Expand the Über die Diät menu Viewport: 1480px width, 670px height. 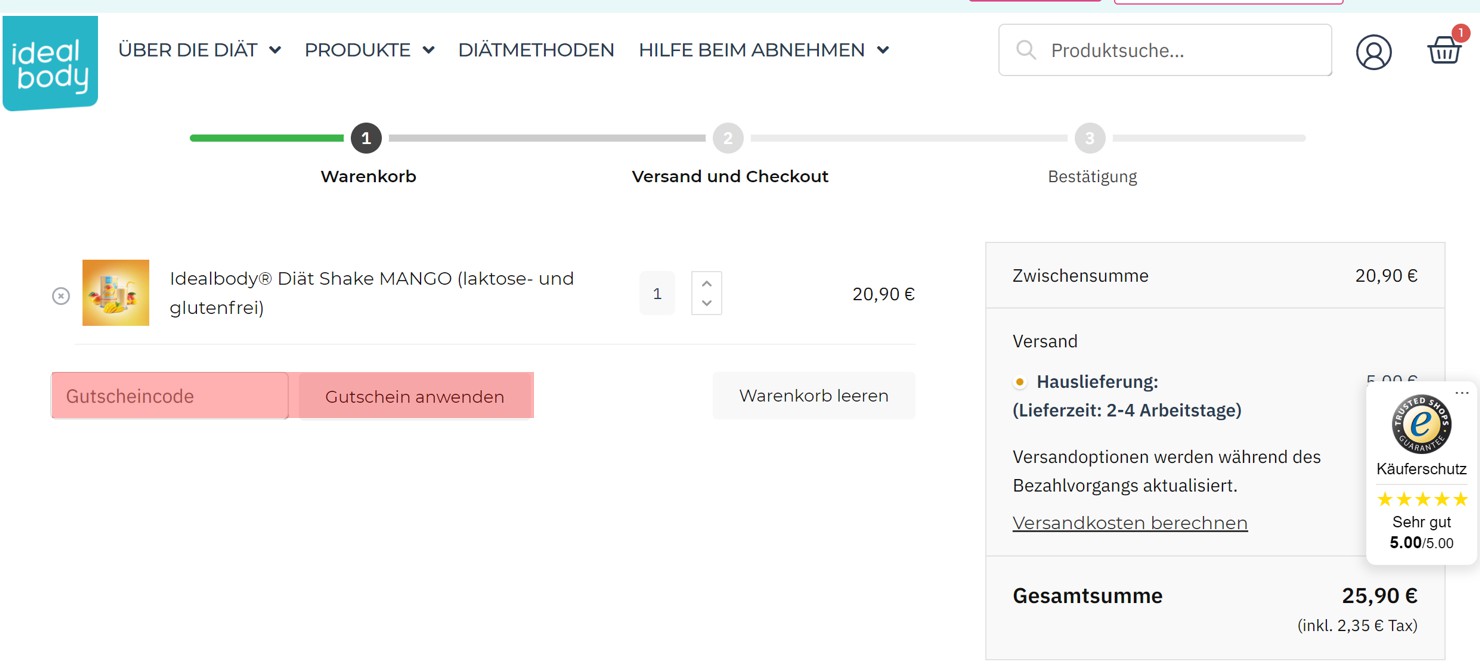point(199,50)
